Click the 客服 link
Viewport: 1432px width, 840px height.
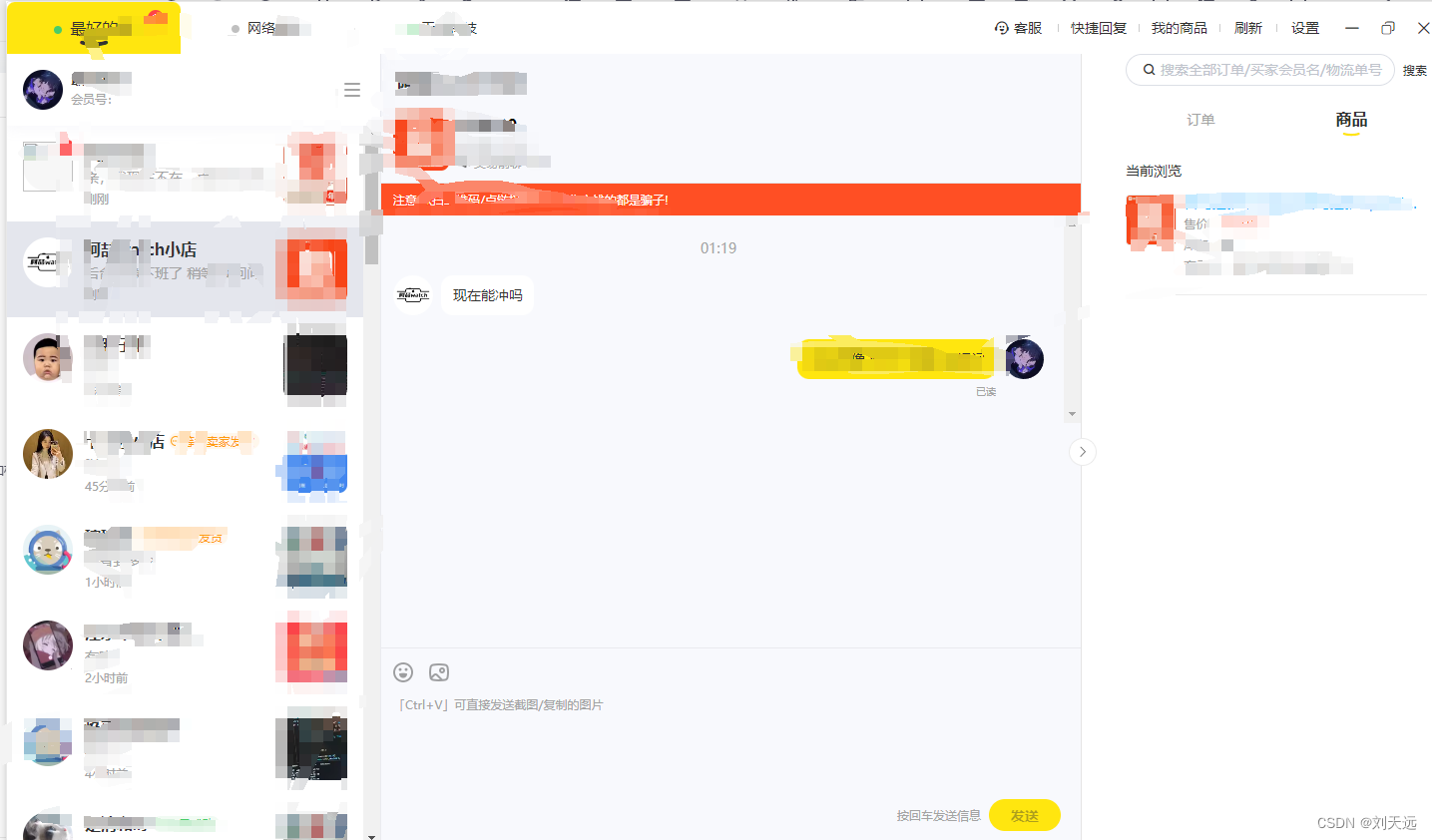click(x=1028, y=28)
